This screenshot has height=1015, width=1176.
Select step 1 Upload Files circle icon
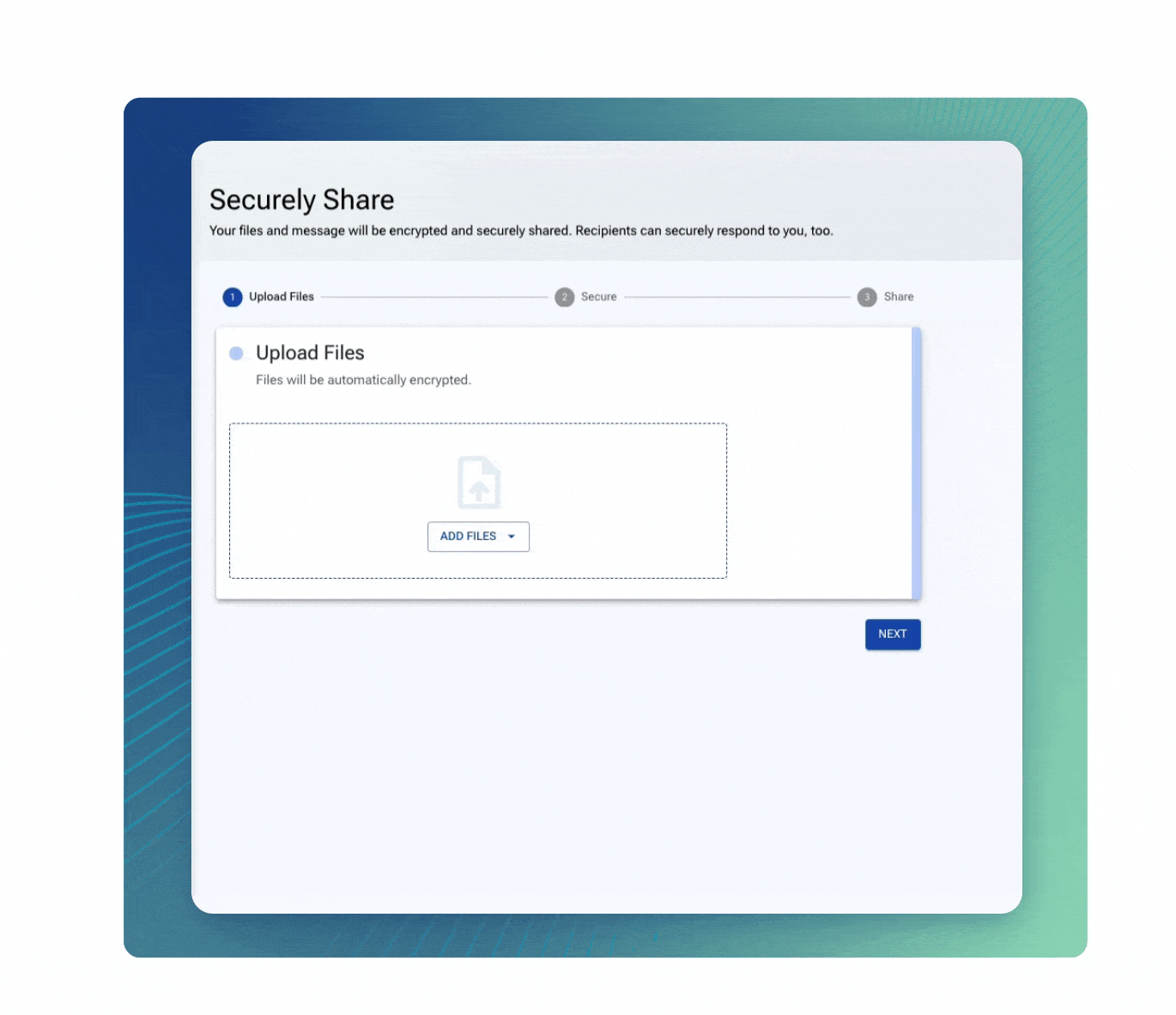232,296
